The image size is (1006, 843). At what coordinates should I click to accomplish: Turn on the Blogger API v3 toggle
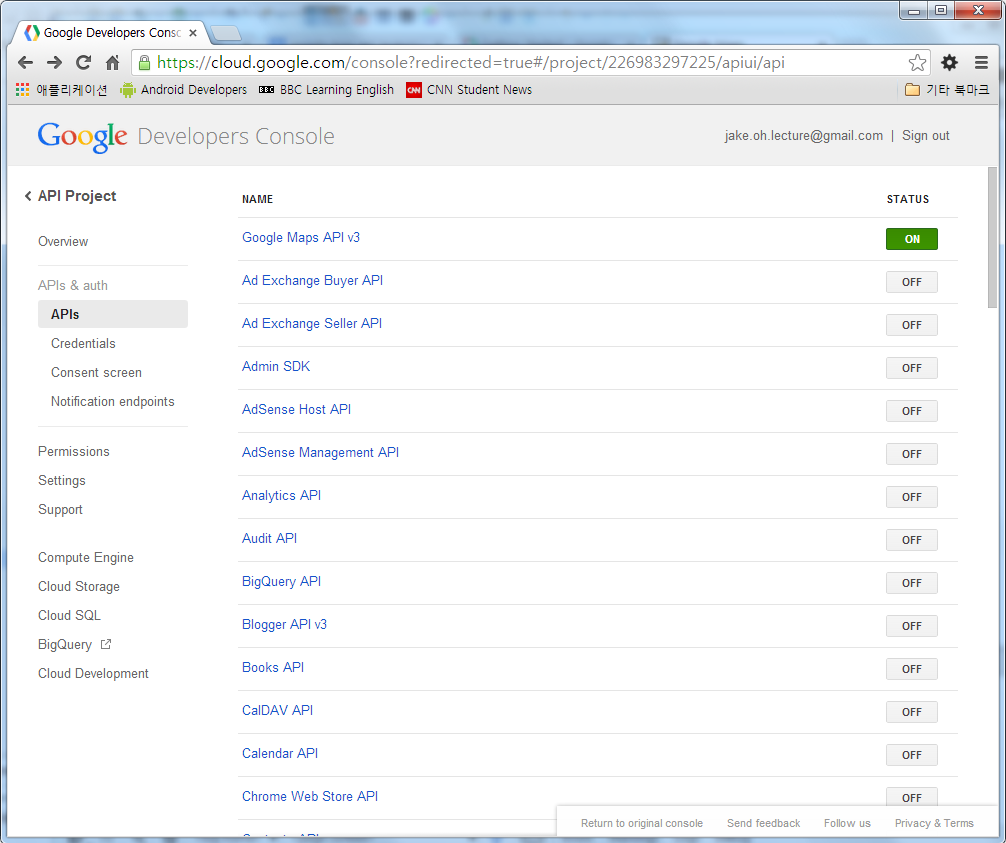912,626
